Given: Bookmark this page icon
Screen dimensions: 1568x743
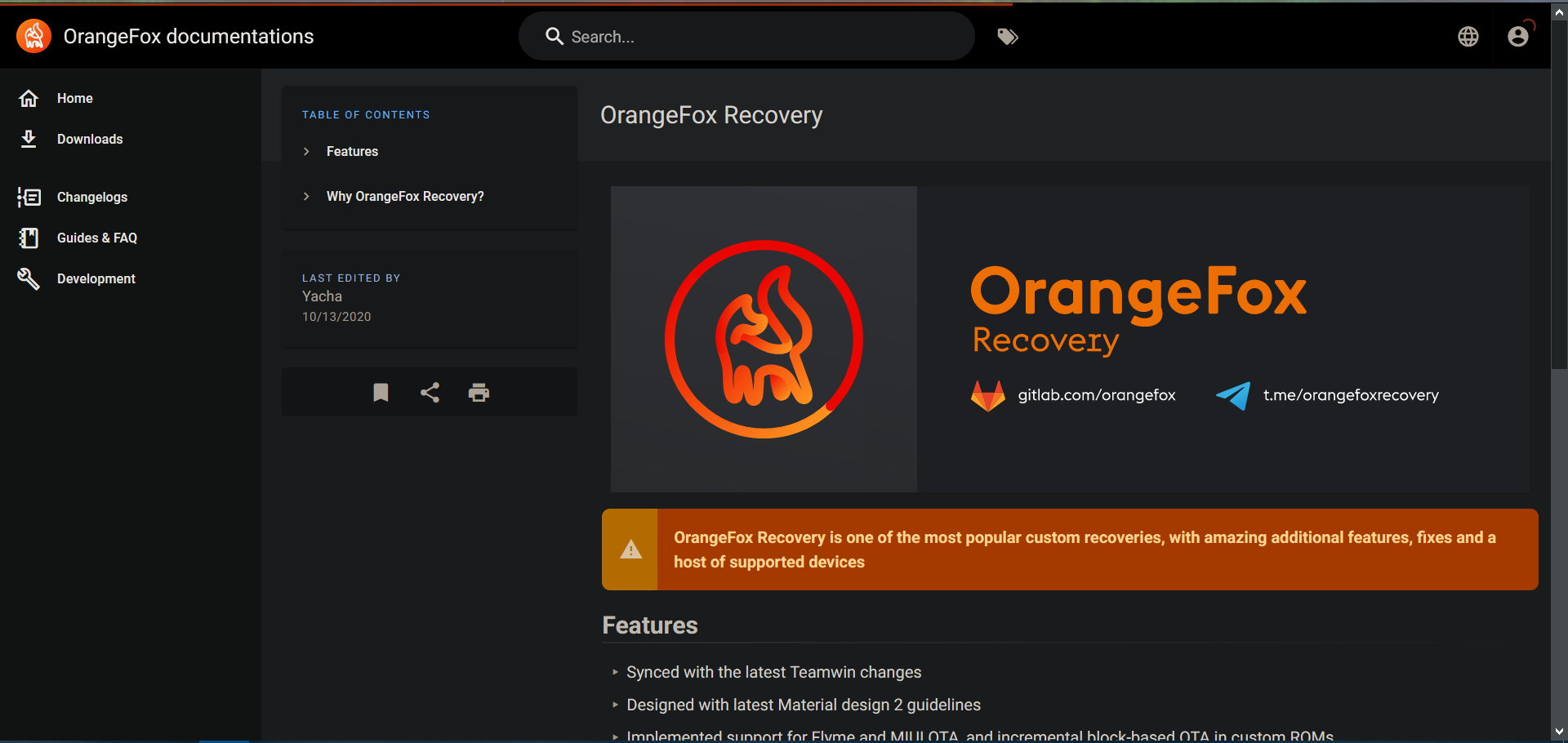Looking at the screenshot, I should coord(381,393).
